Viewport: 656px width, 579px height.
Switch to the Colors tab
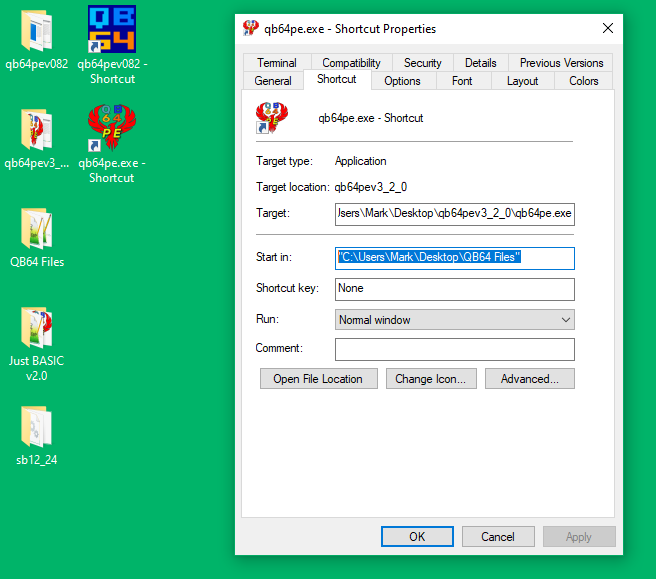click(x=584, y=81)
